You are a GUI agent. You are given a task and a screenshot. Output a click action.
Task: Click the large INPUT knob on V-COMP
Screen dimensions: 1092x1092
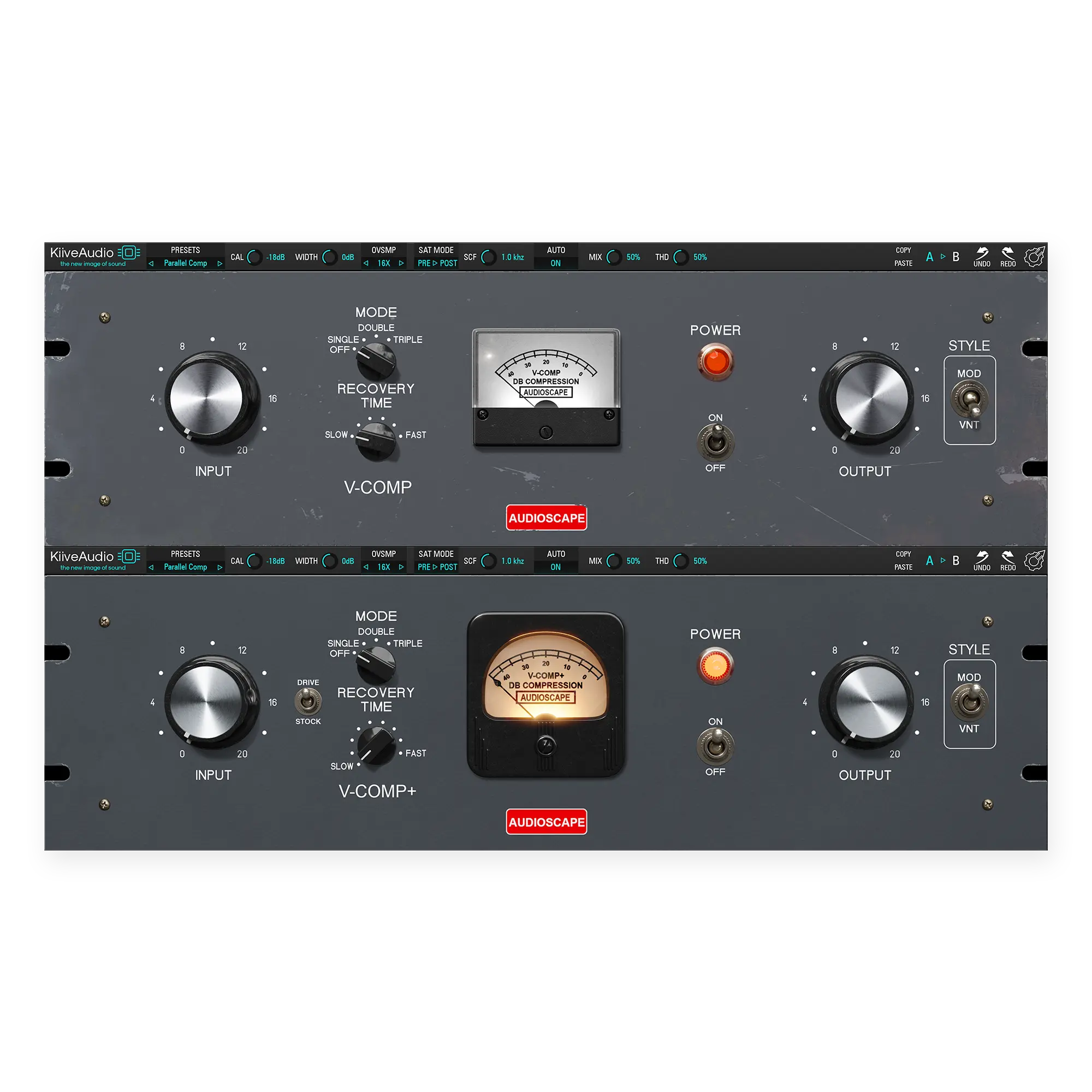pos(207,398)
